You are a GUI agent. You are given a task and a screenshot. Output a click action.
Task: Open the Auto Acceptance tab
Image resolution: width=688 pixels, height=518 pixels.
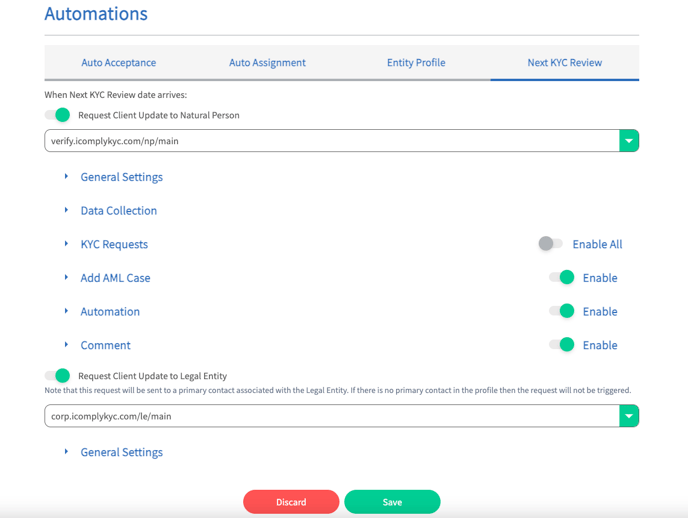[x=118, y=63]
